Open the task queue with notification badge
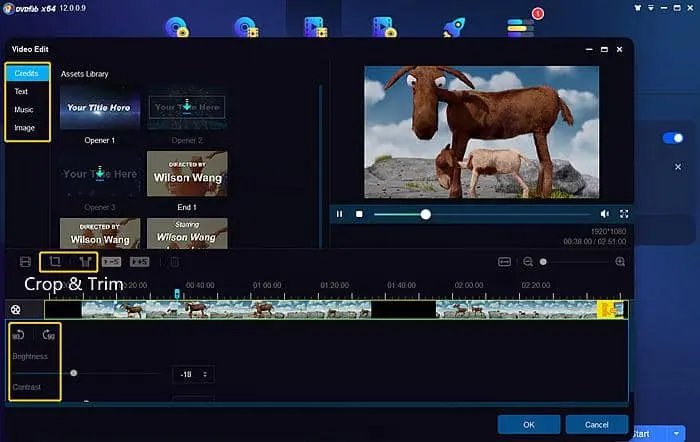The height and width of the screenshot is (442, 700). [520, 28]
